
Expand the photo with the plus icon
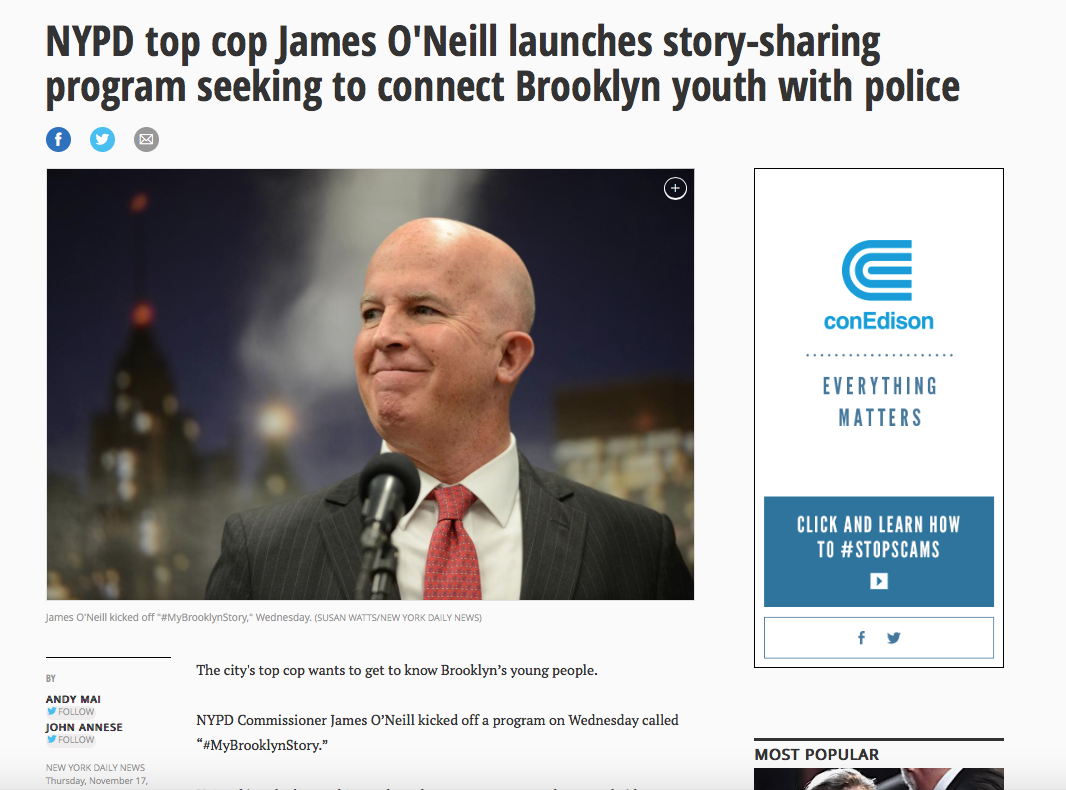(675, 188)
